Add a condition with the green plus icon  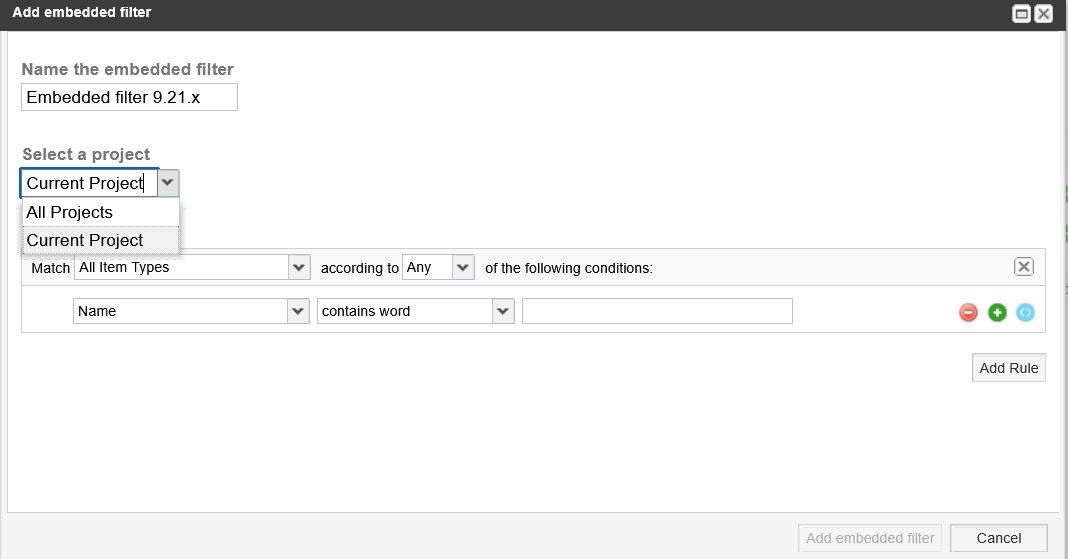[997, 313]
